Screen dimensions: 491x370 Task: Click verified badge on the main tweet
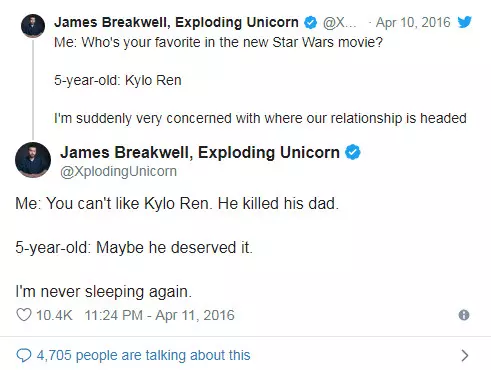coord(353,152)
